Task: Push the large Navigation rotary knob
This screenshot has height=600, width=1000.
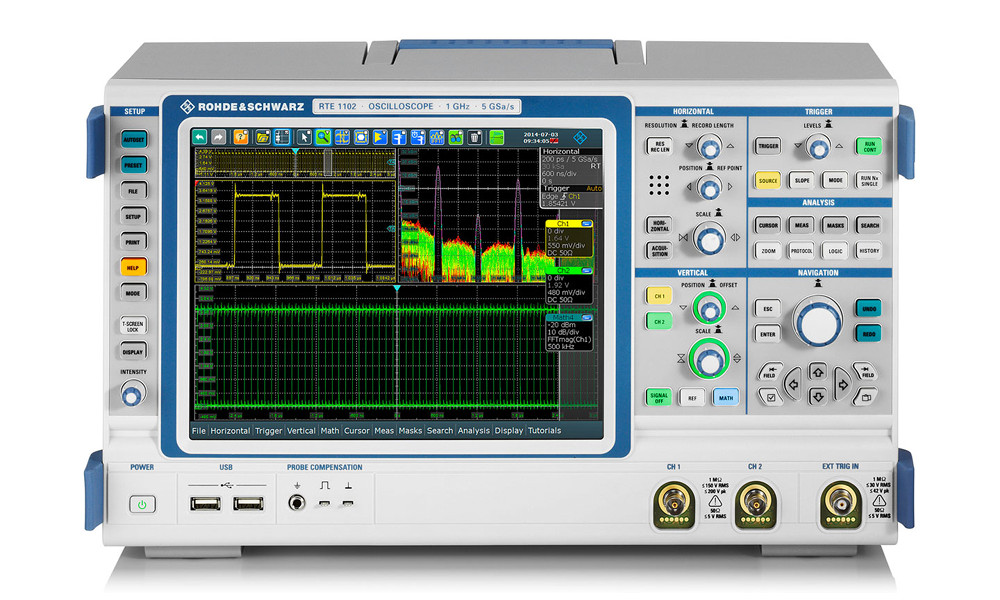Action: pos(818,321)
